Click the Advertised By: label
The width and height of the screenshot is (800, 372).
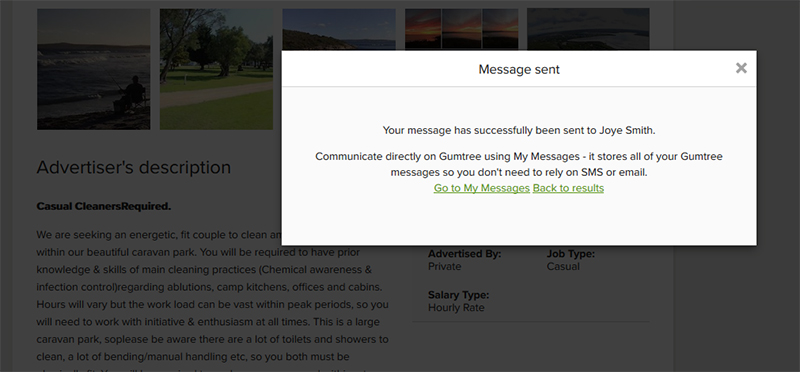coord(464,254)
